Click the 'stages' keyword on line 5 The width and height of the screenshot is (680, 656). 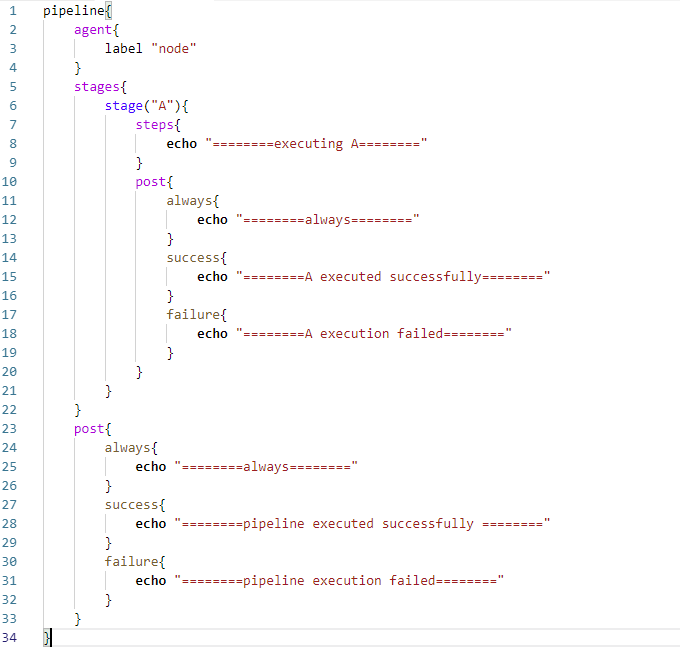point(97,86)
